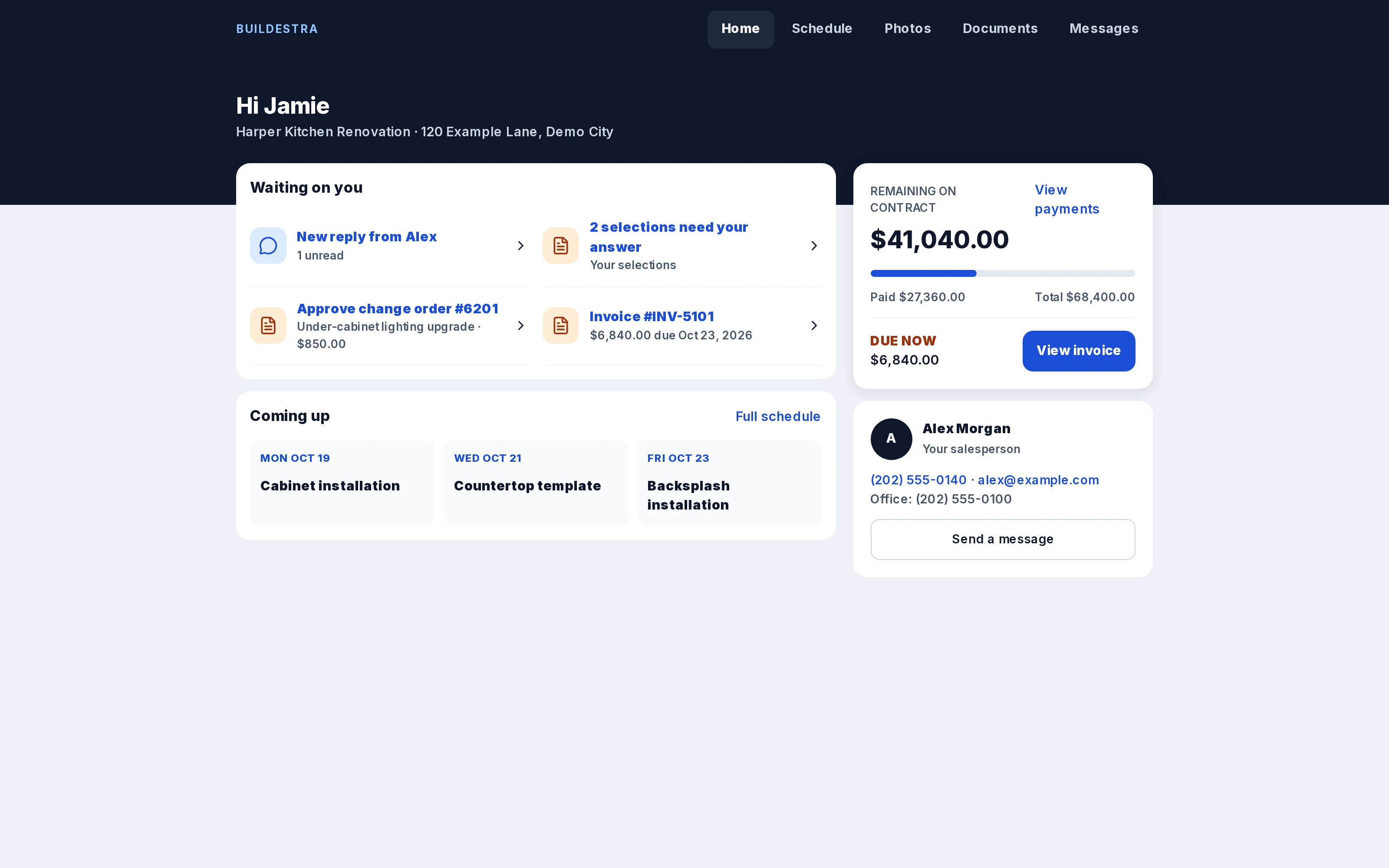Open the chevron on 2 selections need your answer
The height and width of the screenshot is (868, 1389).
[814, 246]
